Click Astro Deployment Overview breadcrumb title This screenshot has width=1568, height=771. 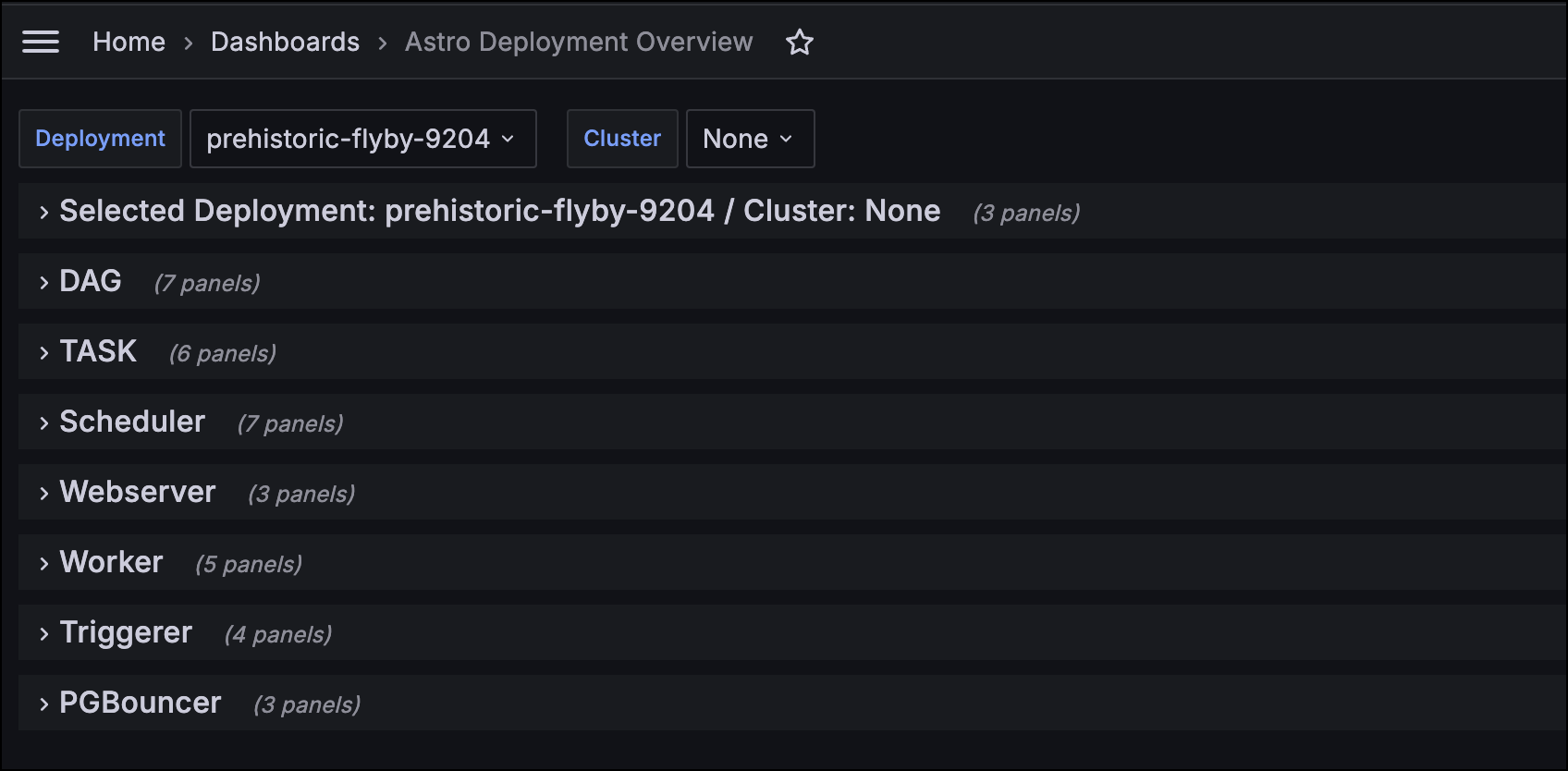click(579, 42)
